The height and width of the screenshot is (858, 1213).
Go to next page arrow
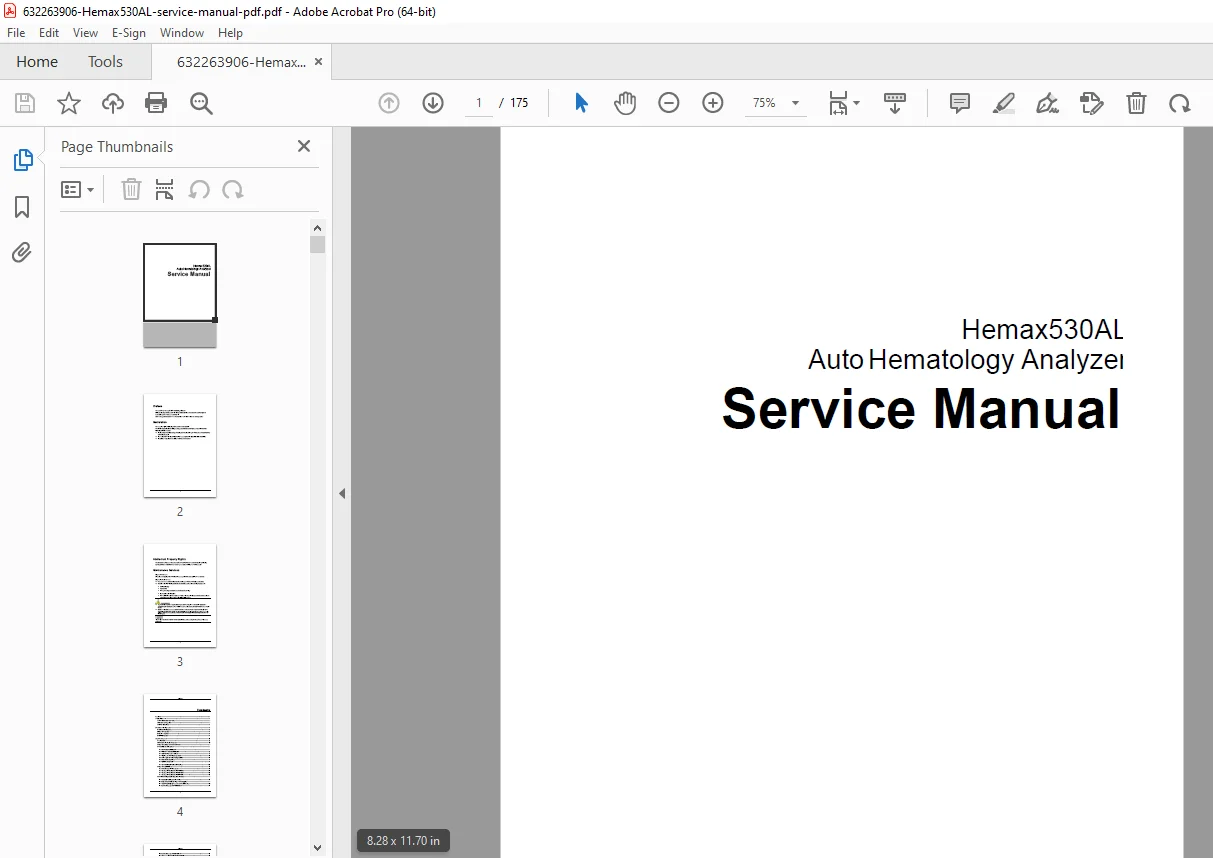[433, 103]
